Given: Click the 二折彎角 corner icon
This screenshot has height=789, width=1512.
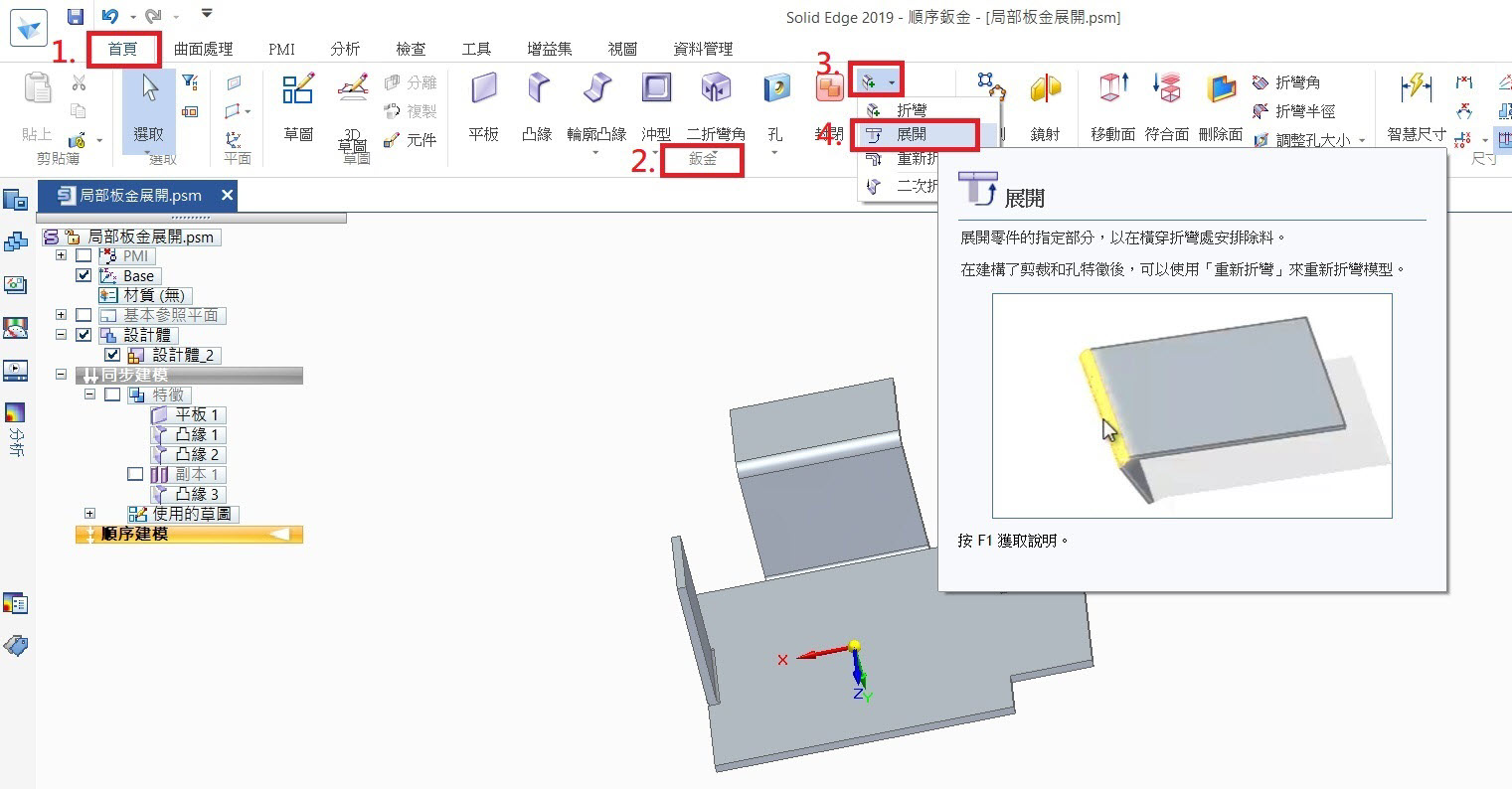Looking at the screenshot, I should click(x=716, y=87).
